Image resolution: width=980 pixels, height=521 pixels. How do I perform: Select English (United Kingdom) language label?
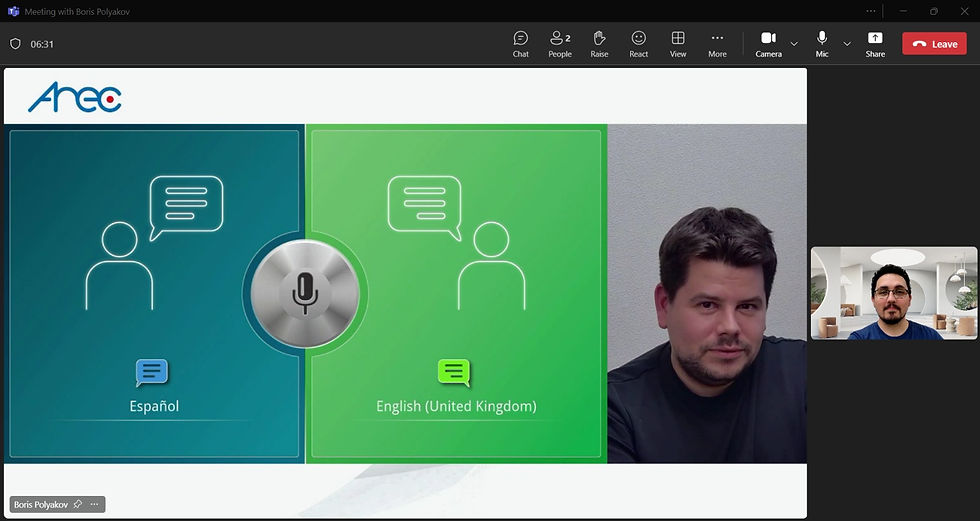[x=456, y=407]
